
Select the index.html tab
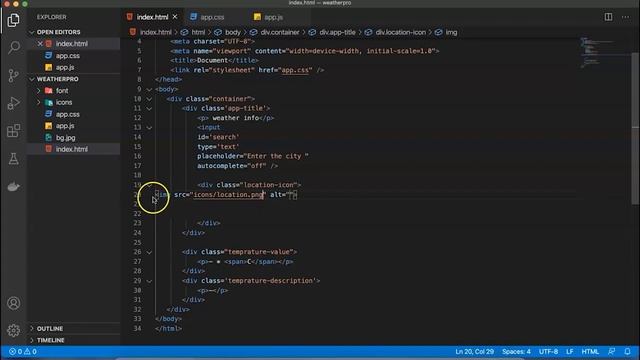coord(152,17)
